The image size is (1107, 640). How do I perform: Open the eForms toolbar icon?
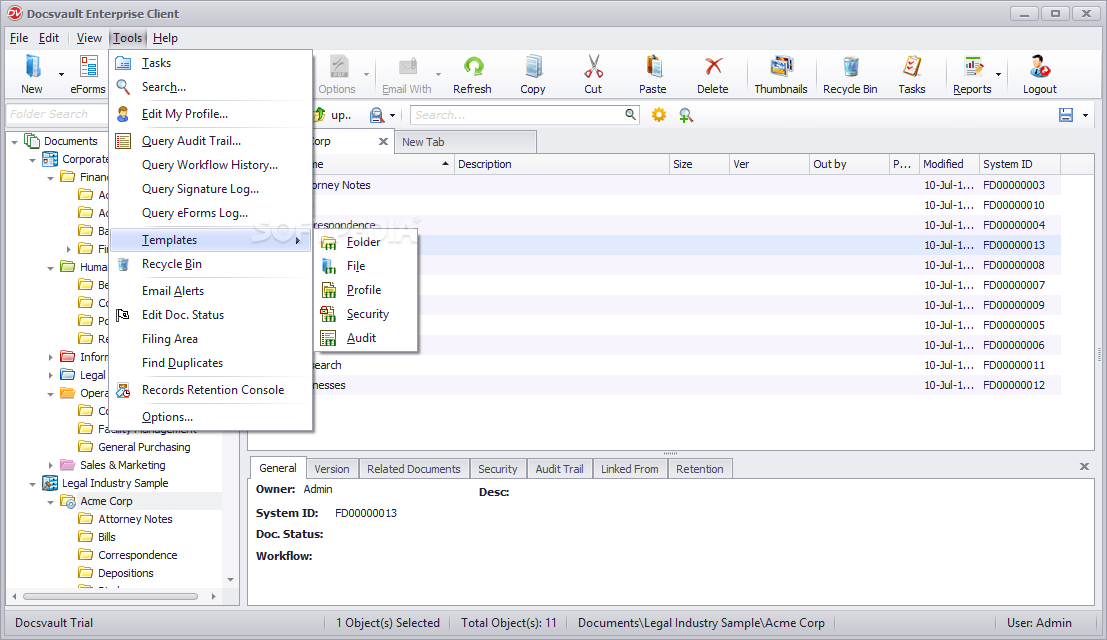[x=89, y=66]
